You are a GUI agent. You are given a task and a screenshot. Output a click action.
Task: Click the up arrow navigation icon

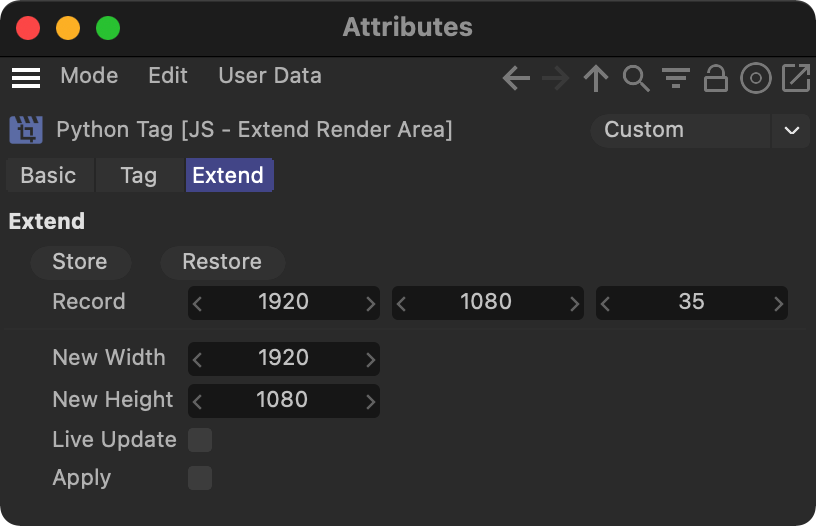pos(596,78)
